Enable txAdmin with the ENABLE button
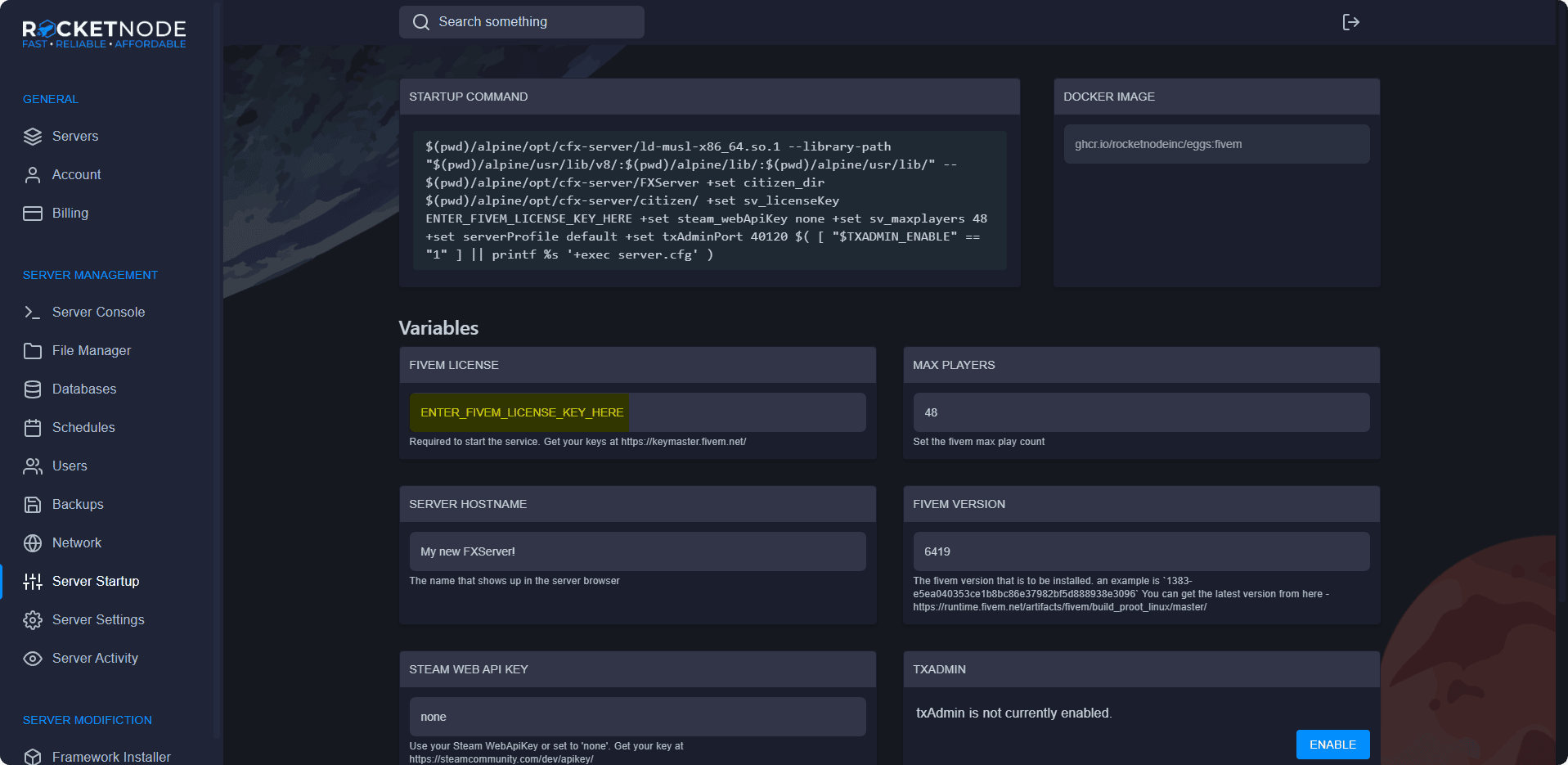The width and height of the screenshot is (1568, 765). pyautogui.click(x=1332, y=745)
